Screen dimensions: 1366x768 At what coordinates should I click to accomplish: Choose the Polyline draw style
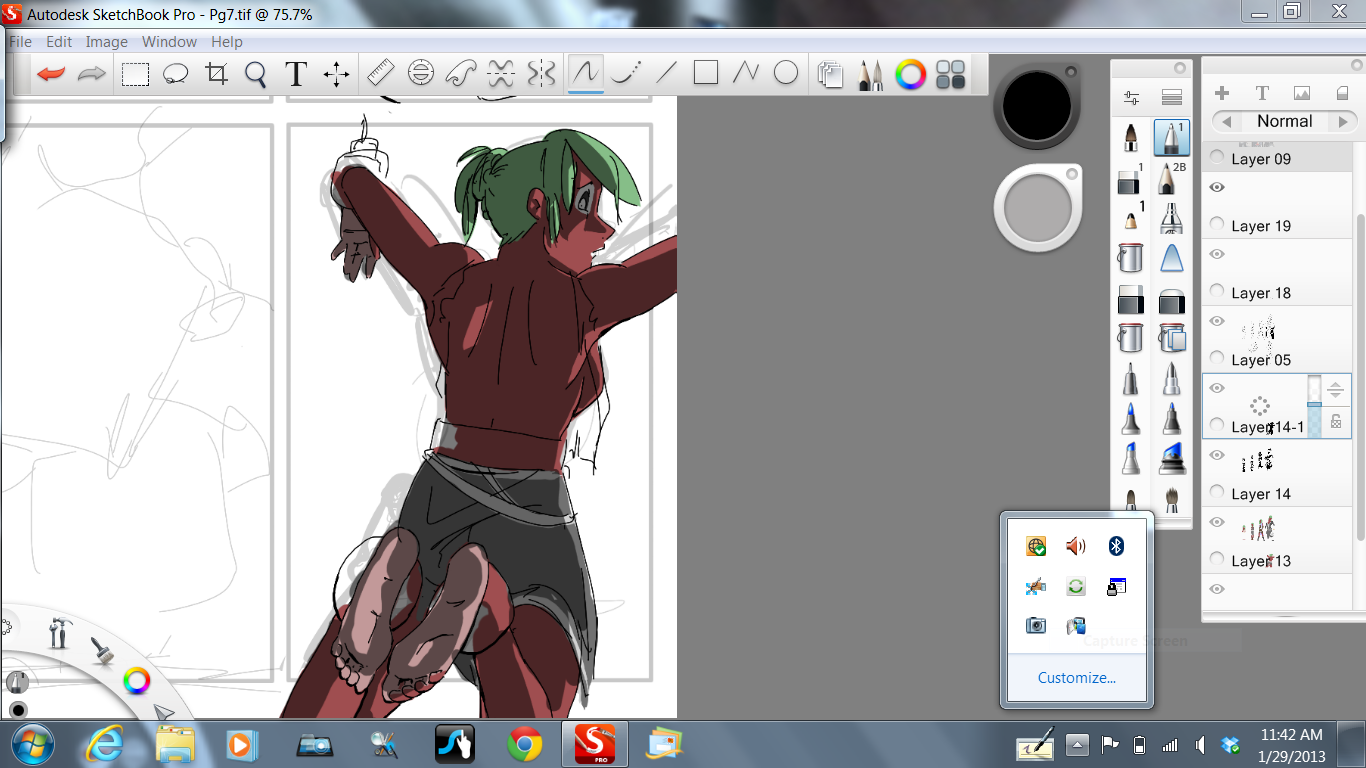coord(746,73)
